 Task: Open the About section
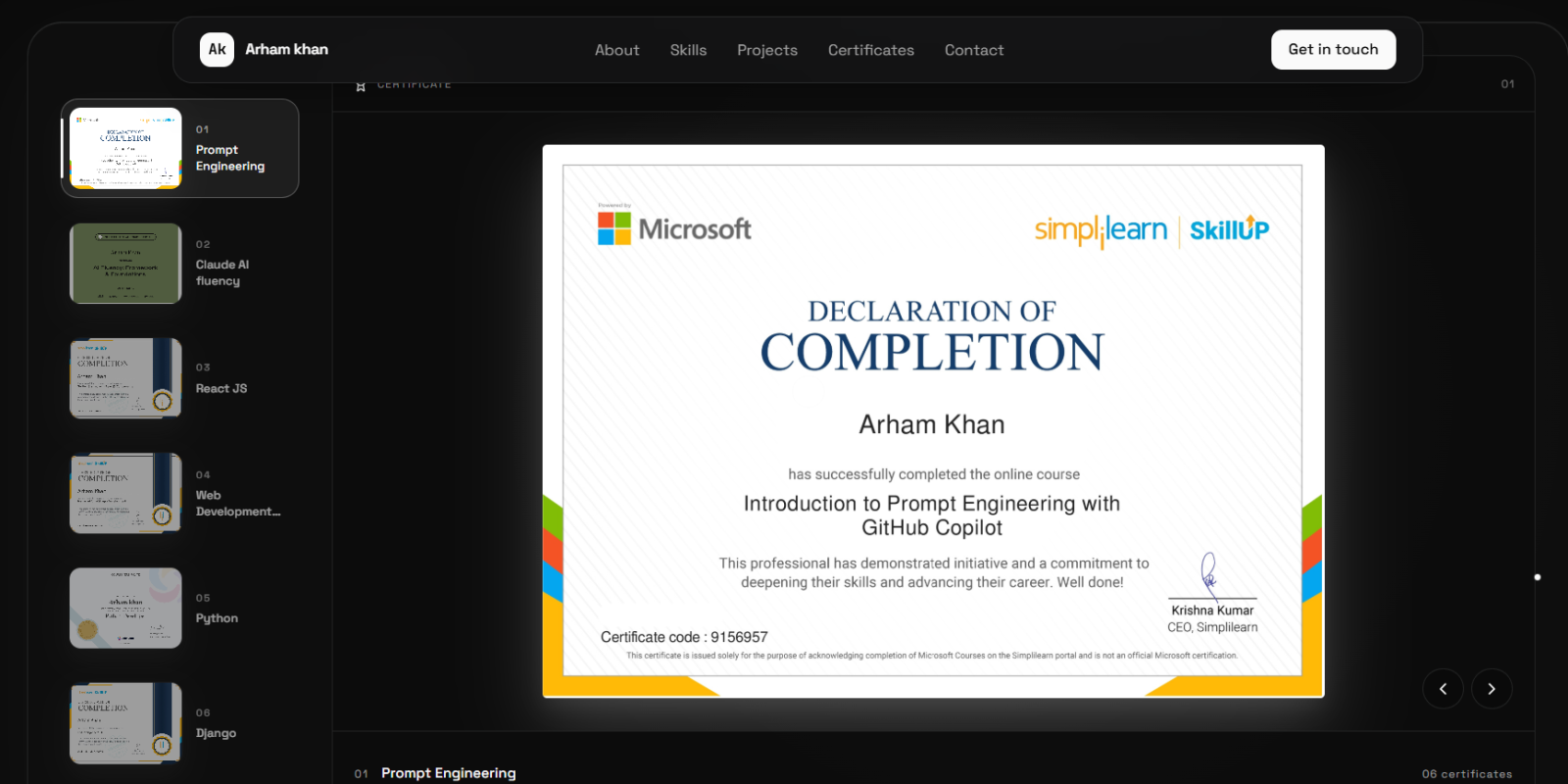click(x=617, y=50)
